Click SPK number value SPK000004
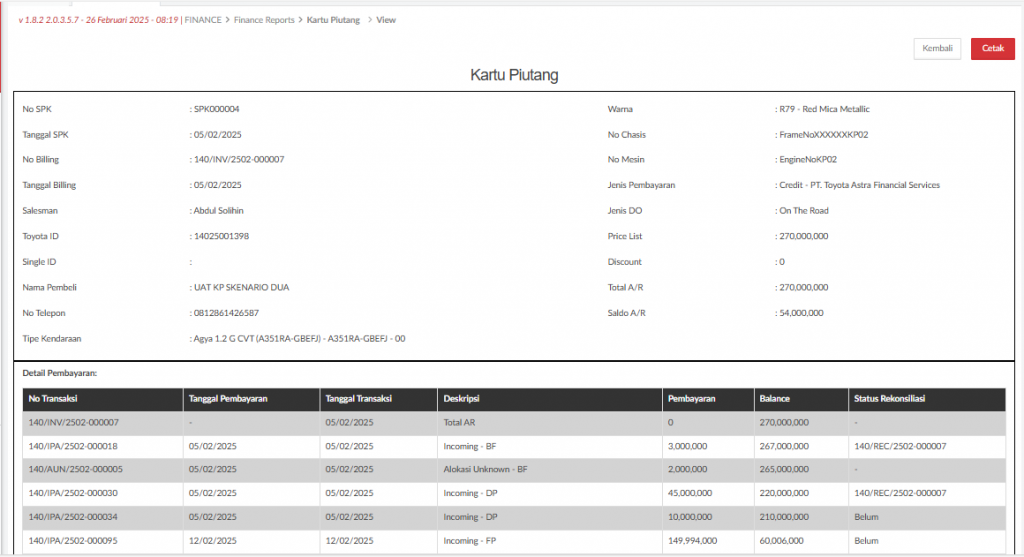This screenshot has height=557, width=1024. point(217,109)
